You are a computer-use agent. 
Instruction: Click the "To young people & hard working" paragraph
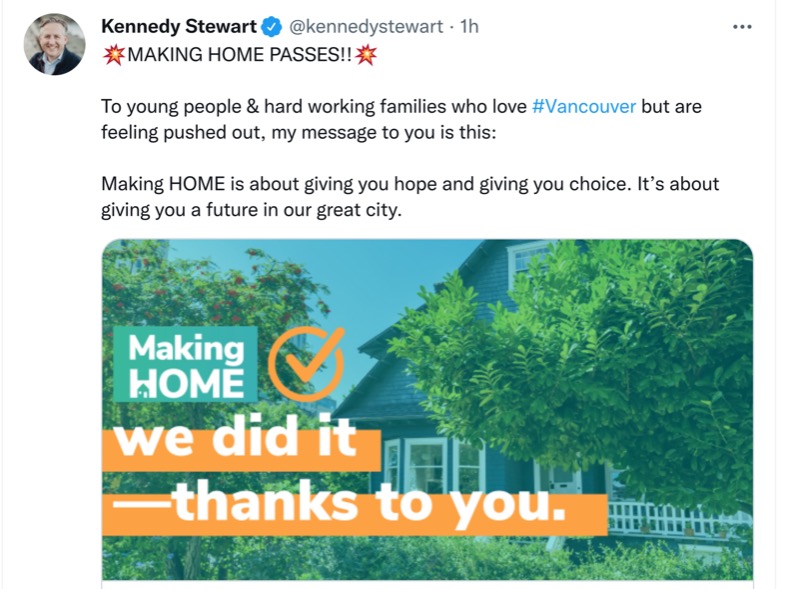[401, 119]
